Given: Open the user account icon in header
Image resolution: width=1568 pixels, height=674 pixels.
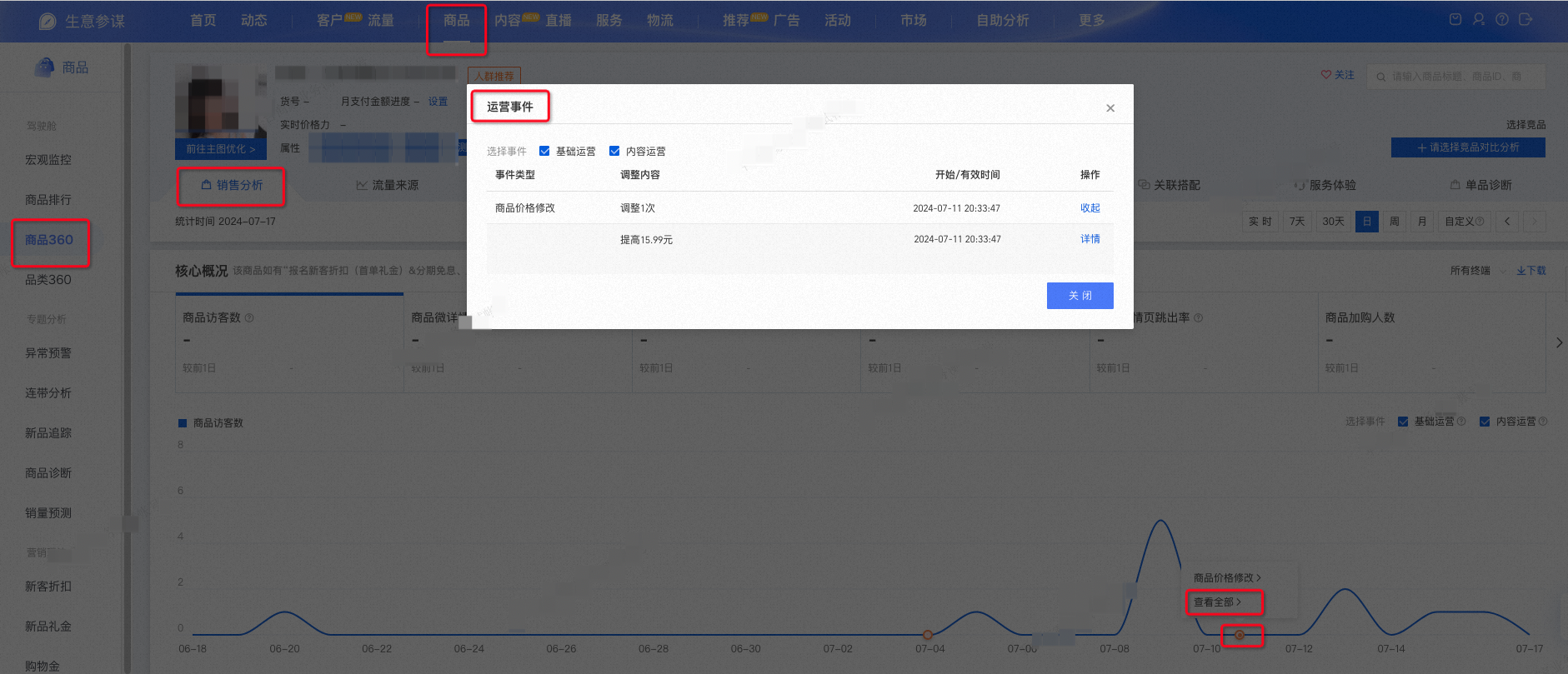Looking at the screenshot, I should [1479, 19].
